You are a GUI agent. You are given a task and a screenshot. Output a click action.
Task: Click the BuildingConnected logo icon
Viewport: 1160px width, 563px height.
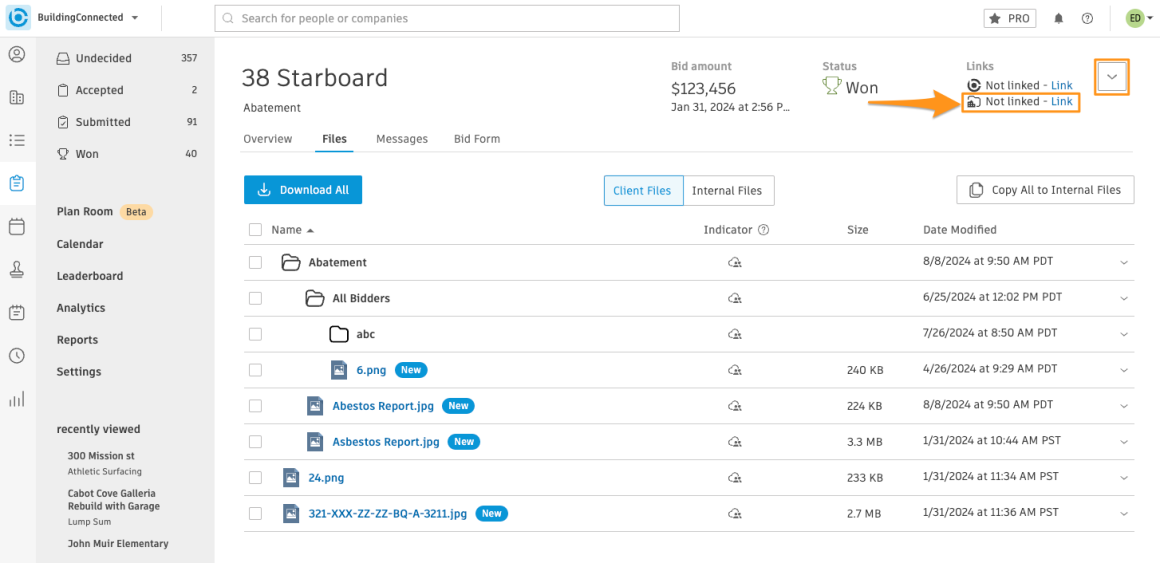[18, 18]
